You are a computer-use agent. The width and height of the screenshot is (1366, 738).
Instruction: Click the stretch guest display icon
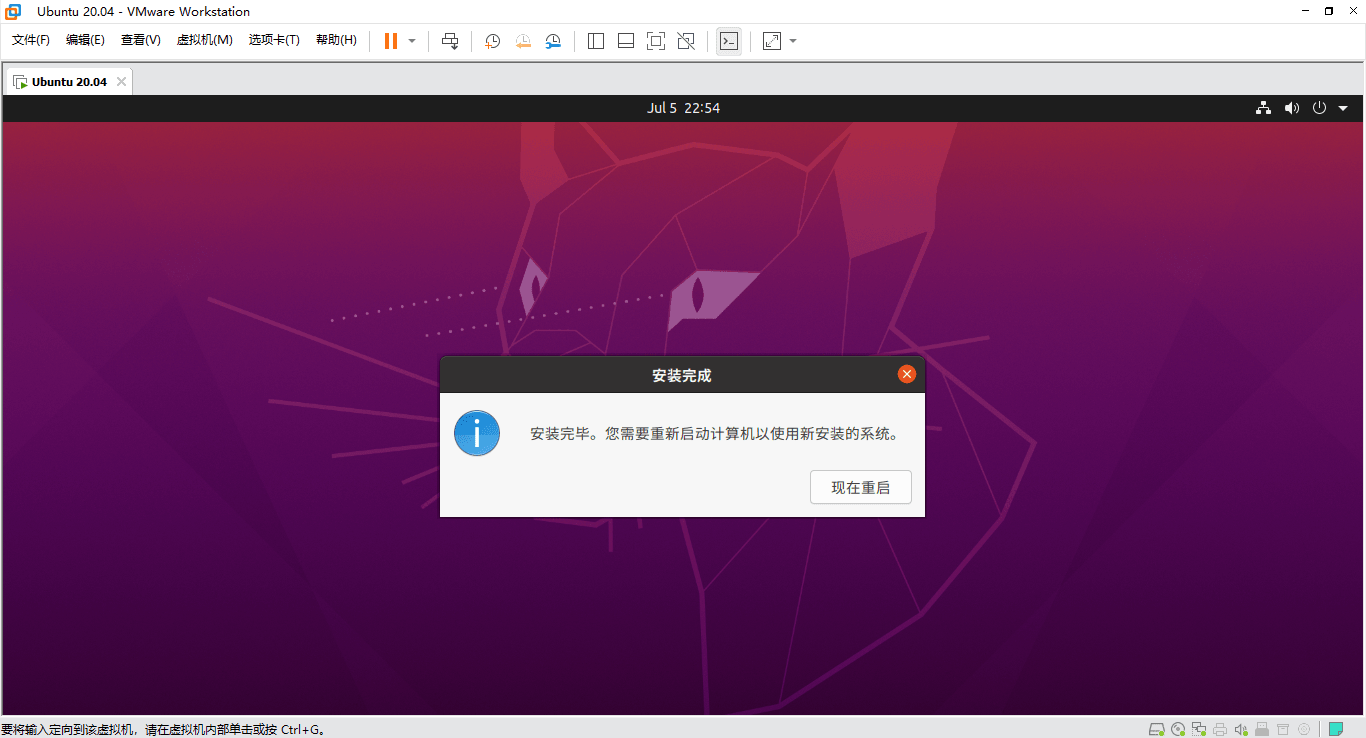pos(772,41)
